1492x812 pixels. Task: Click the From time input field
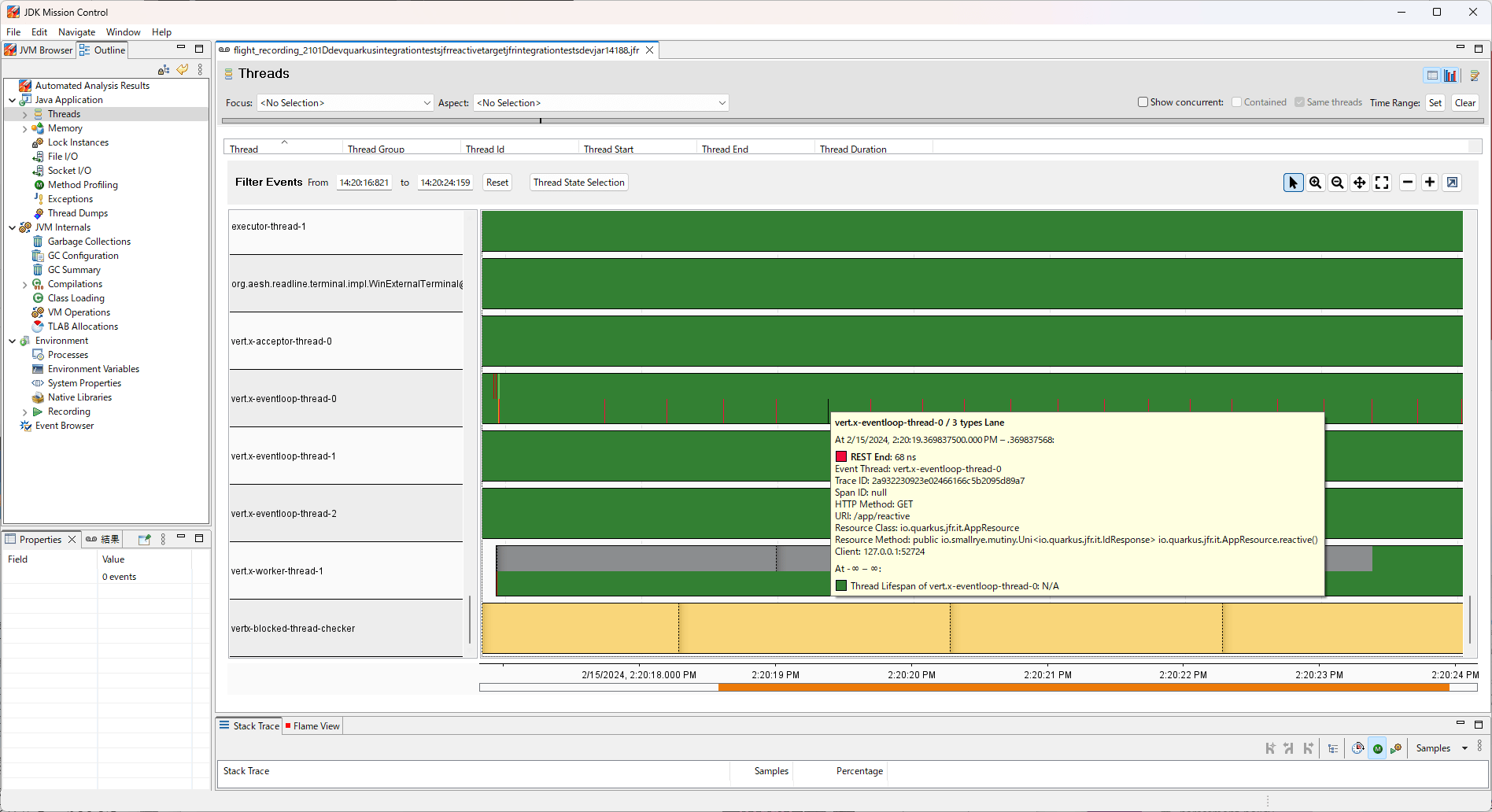364,182
